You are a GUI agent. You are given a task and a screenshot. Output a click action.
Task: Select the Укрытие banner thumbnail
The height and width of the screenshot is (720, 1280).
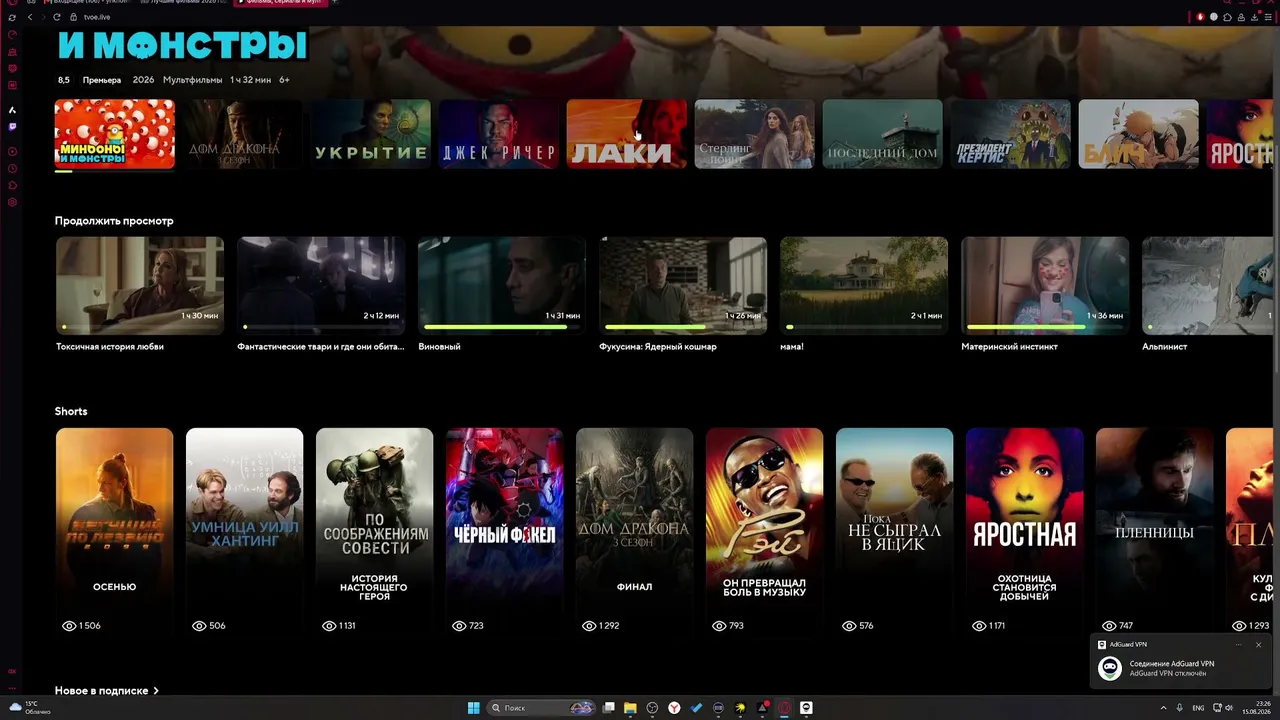pos(370,133)
